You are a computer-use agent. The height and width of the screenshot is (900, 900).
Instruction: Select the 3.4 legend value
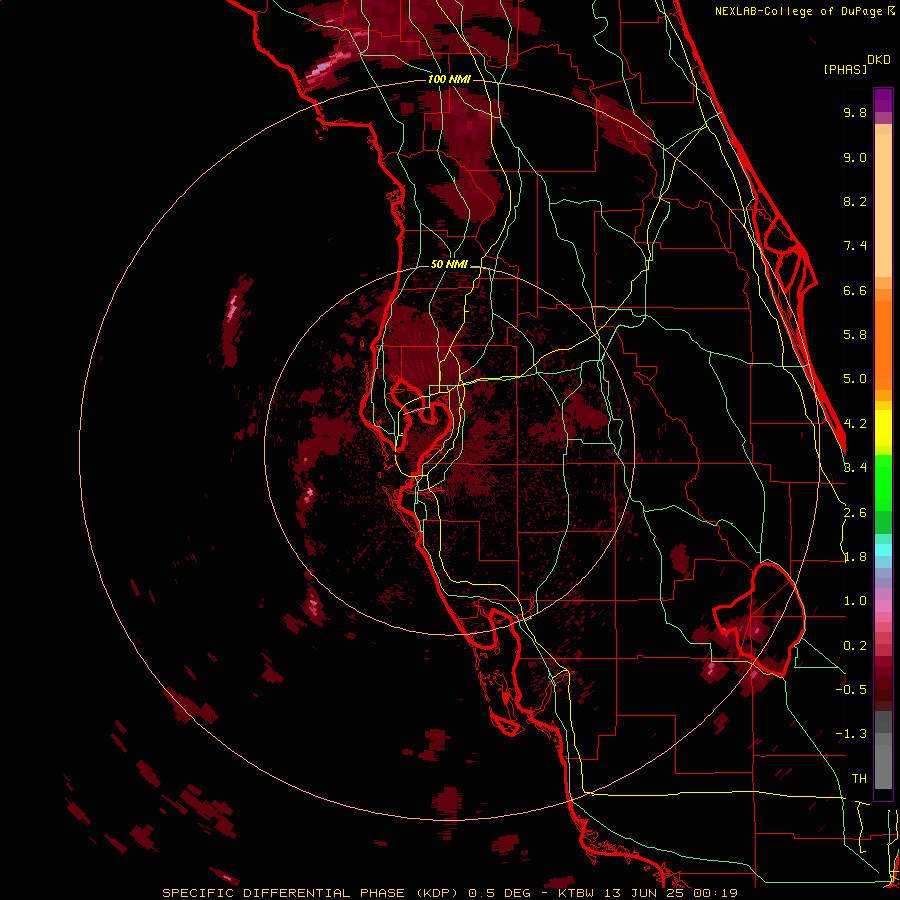pos(855,468)
